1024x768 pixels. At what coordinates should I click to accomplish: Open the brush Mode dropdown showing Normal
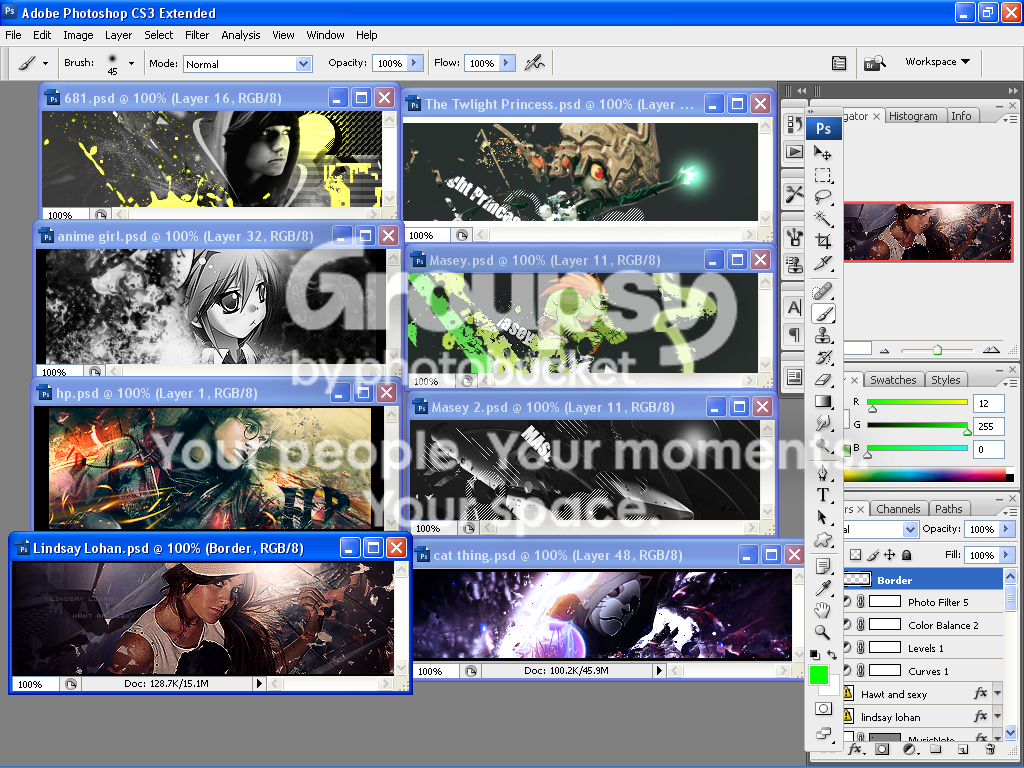click(247, 63)
